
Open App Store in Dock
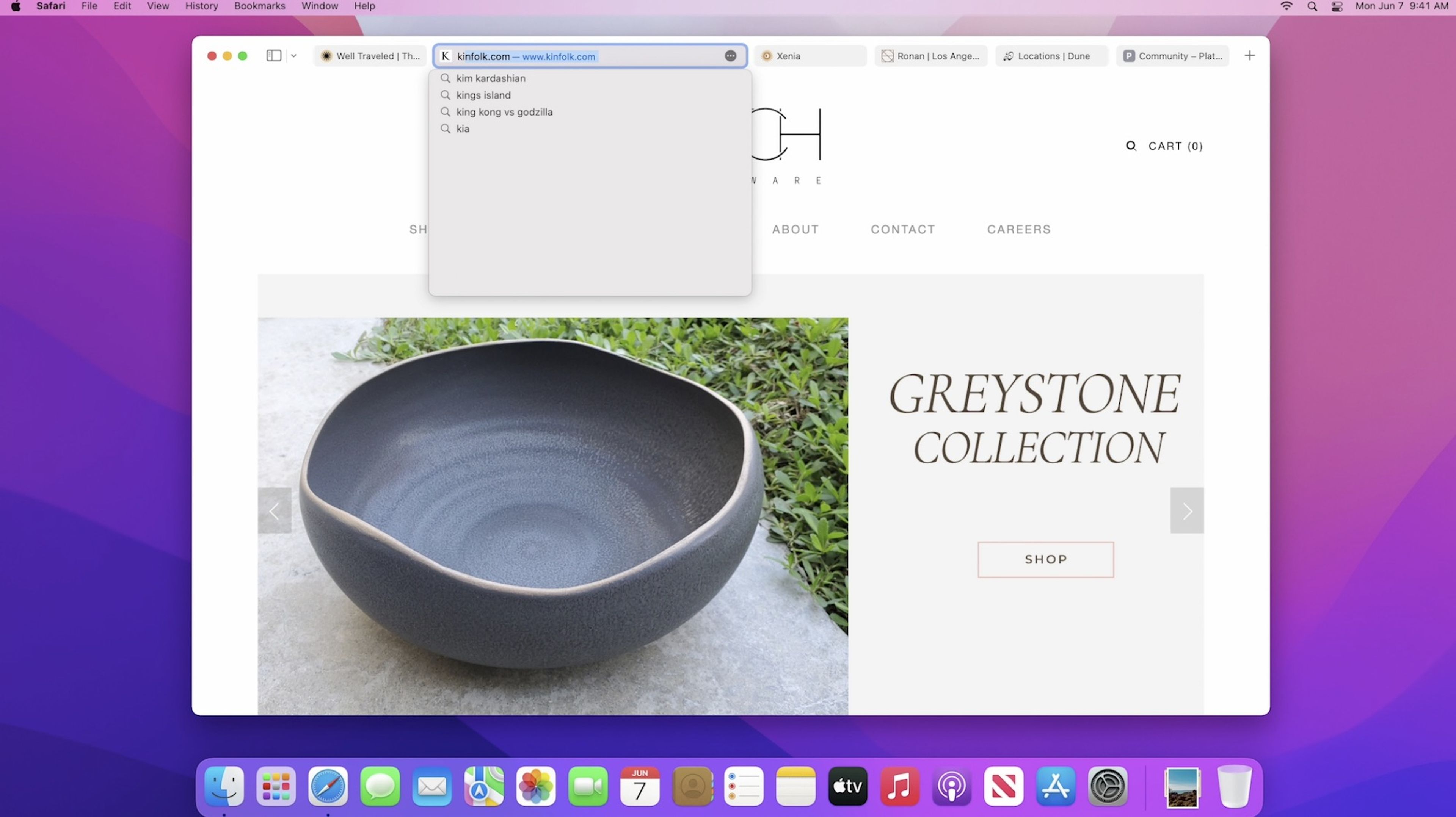pos(1056,786)
